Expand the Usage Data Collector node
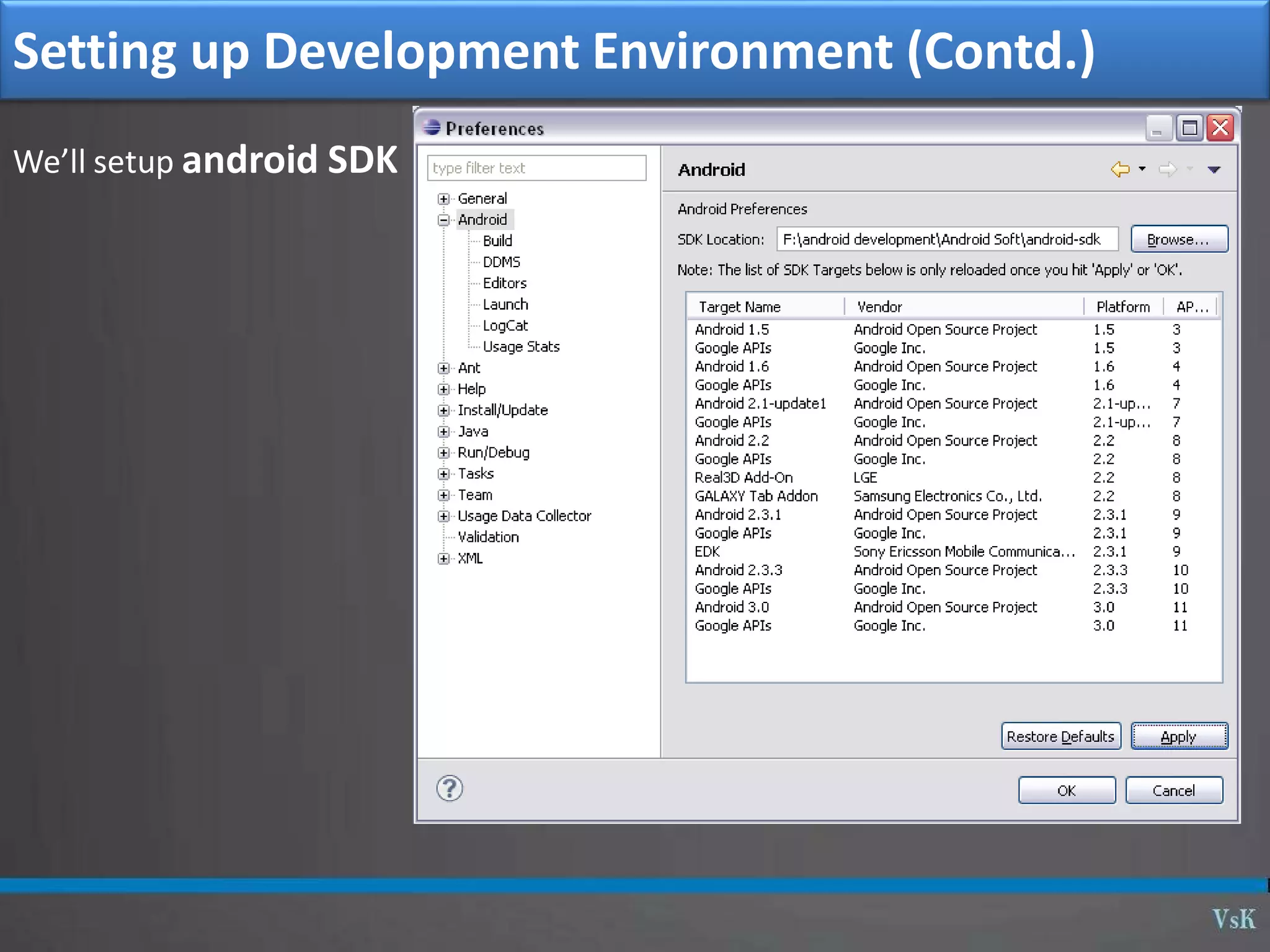This screenshot has width=1270, height=952. [443, 516]
